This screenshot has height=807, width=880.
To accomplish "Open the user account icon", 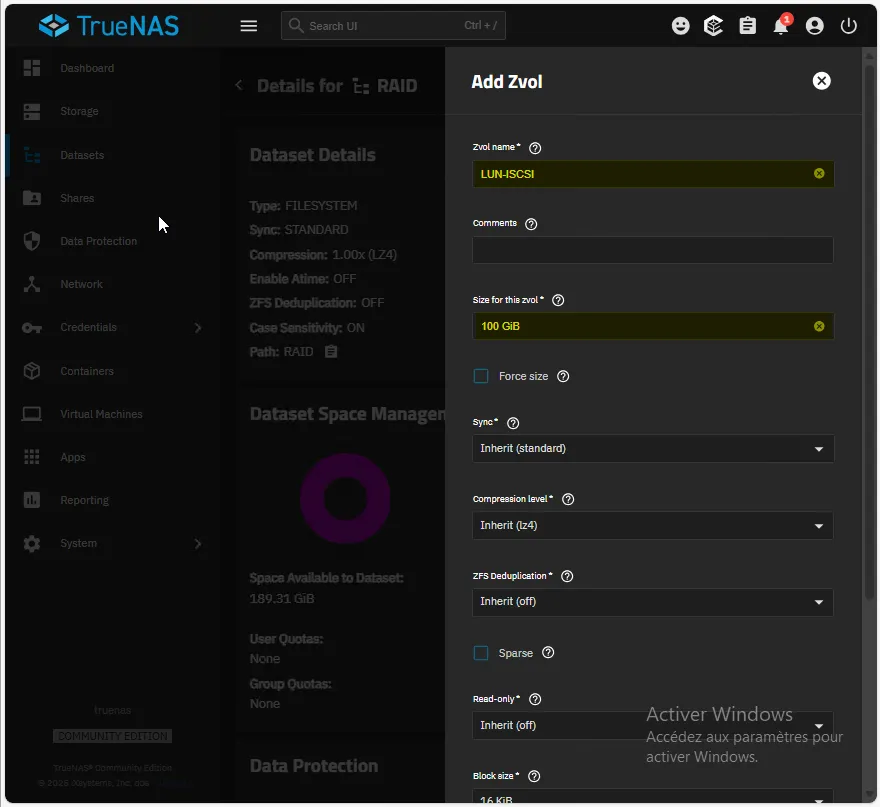I will pyautogui.click(x=815, y=26).
